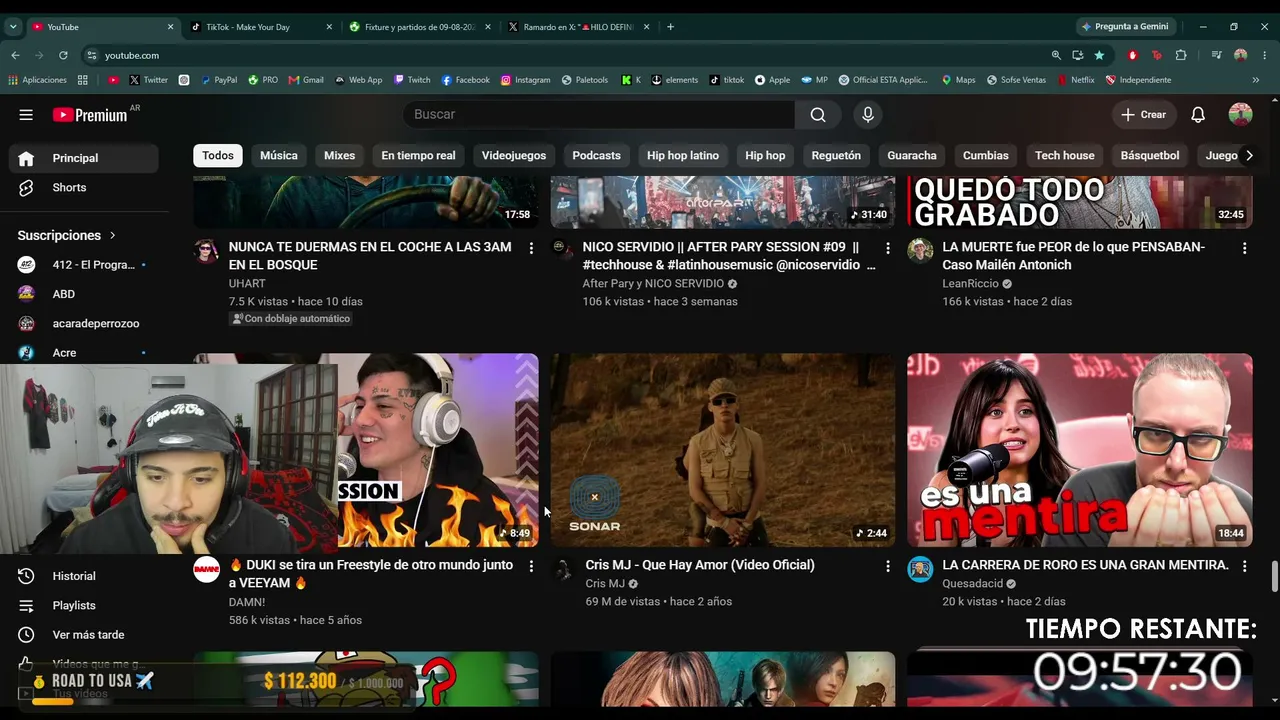Click the Crear button

pyautogui.click(x=1143, y=115)
